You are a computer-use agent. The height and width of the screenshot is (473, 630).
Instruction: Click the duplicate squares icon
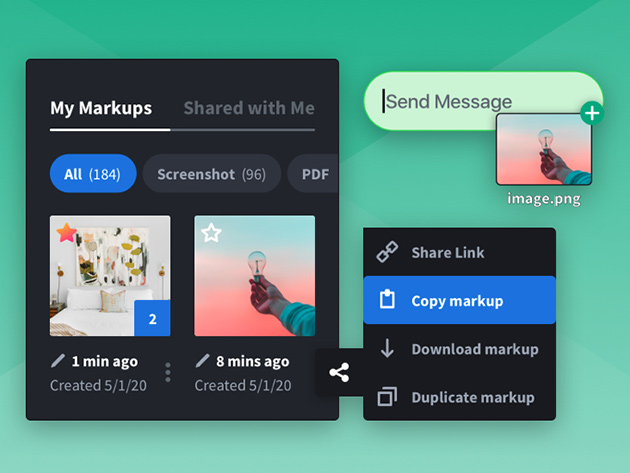pyautogui.click(x=387, y=397)
